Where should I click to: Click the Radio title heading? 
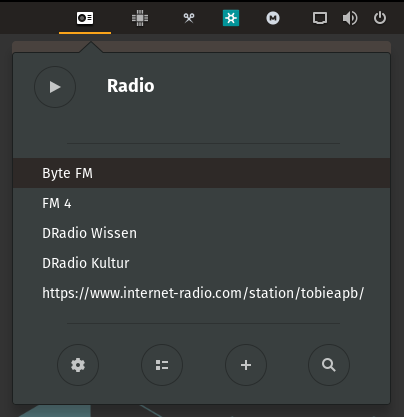(131, 86)
